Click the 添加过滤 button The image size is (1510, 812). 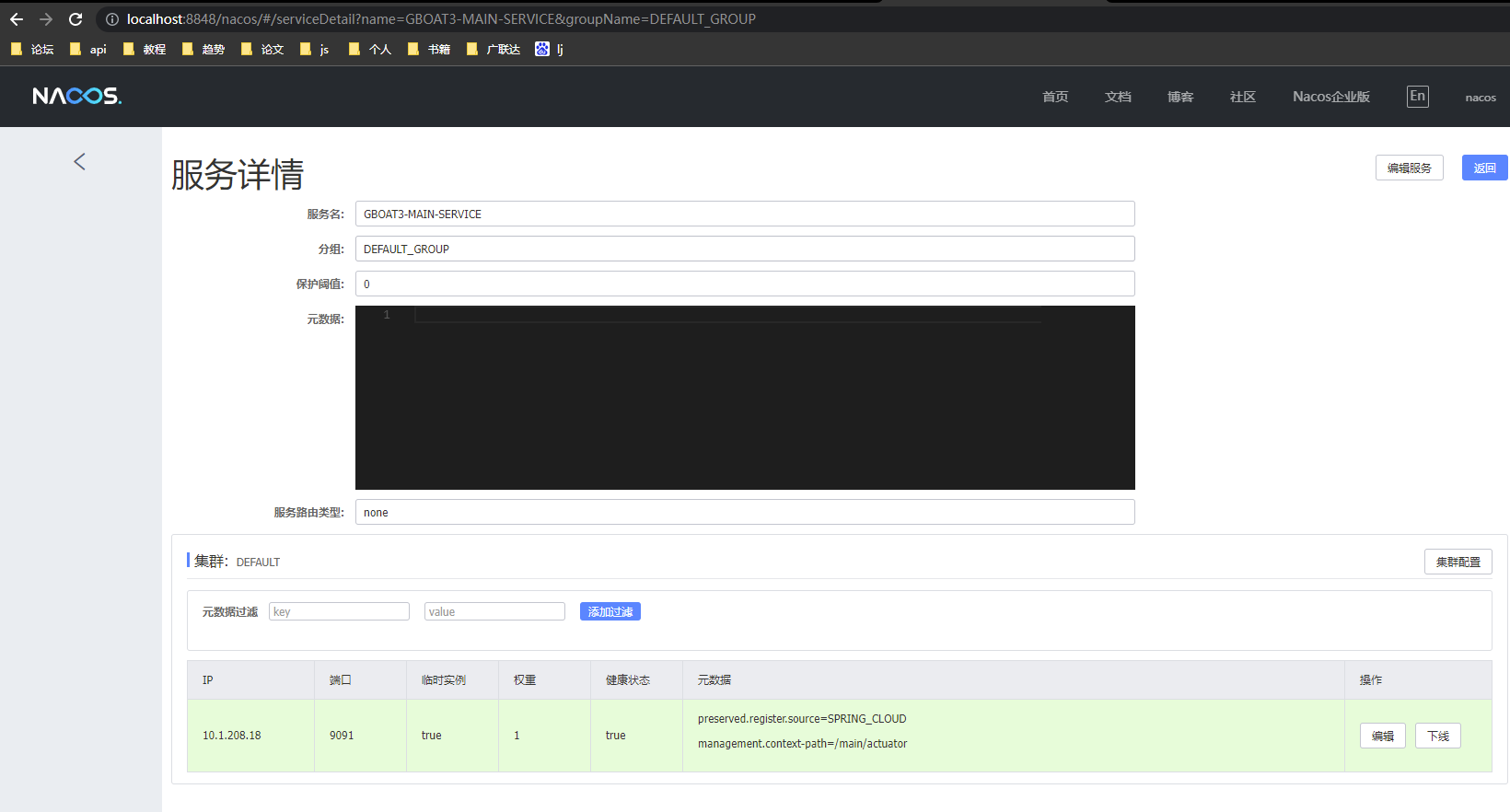610,611
